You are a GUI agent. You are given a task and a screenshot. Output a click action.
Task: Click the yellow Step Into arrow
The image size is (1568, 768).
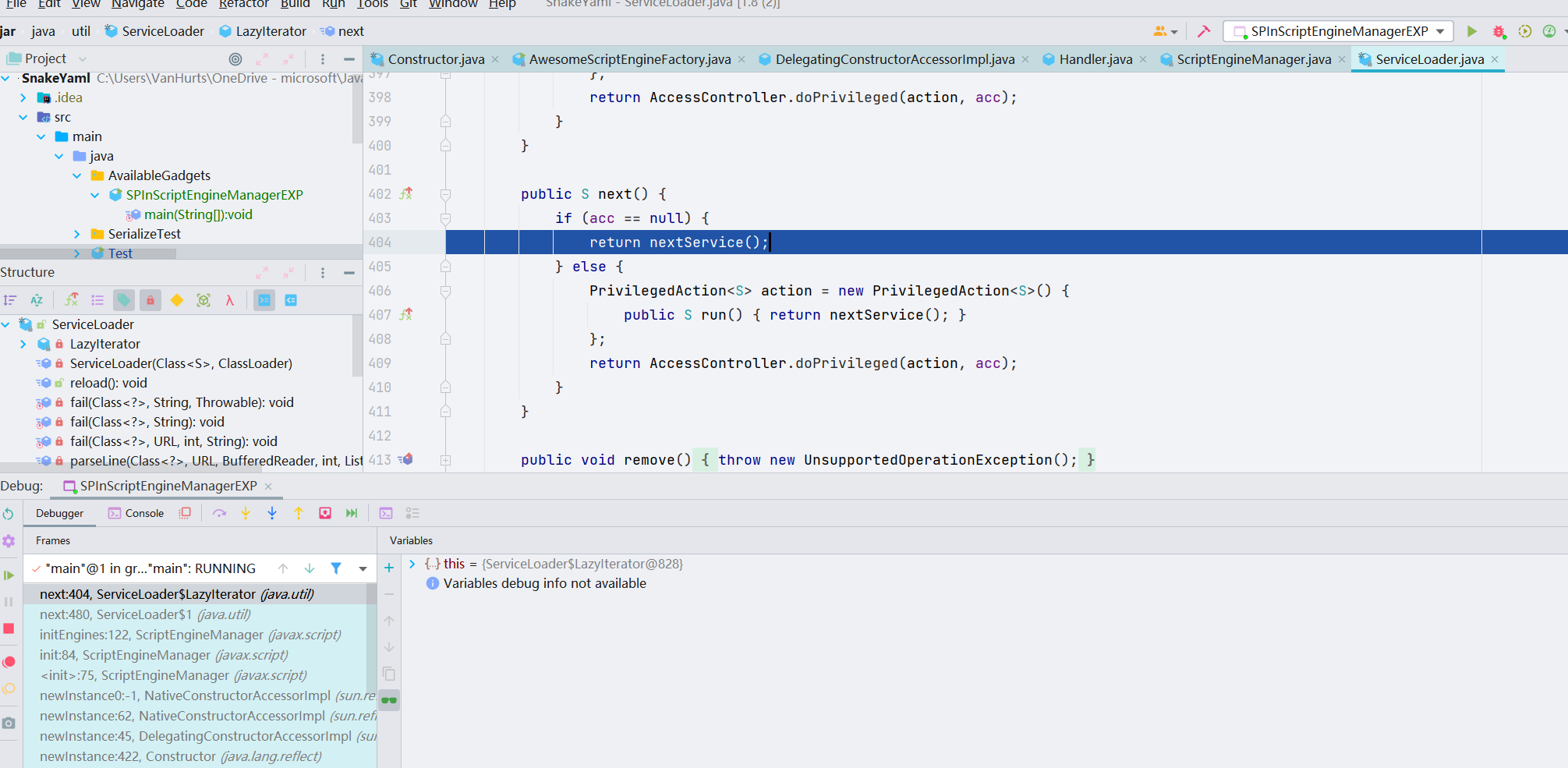tap(246, 513)
